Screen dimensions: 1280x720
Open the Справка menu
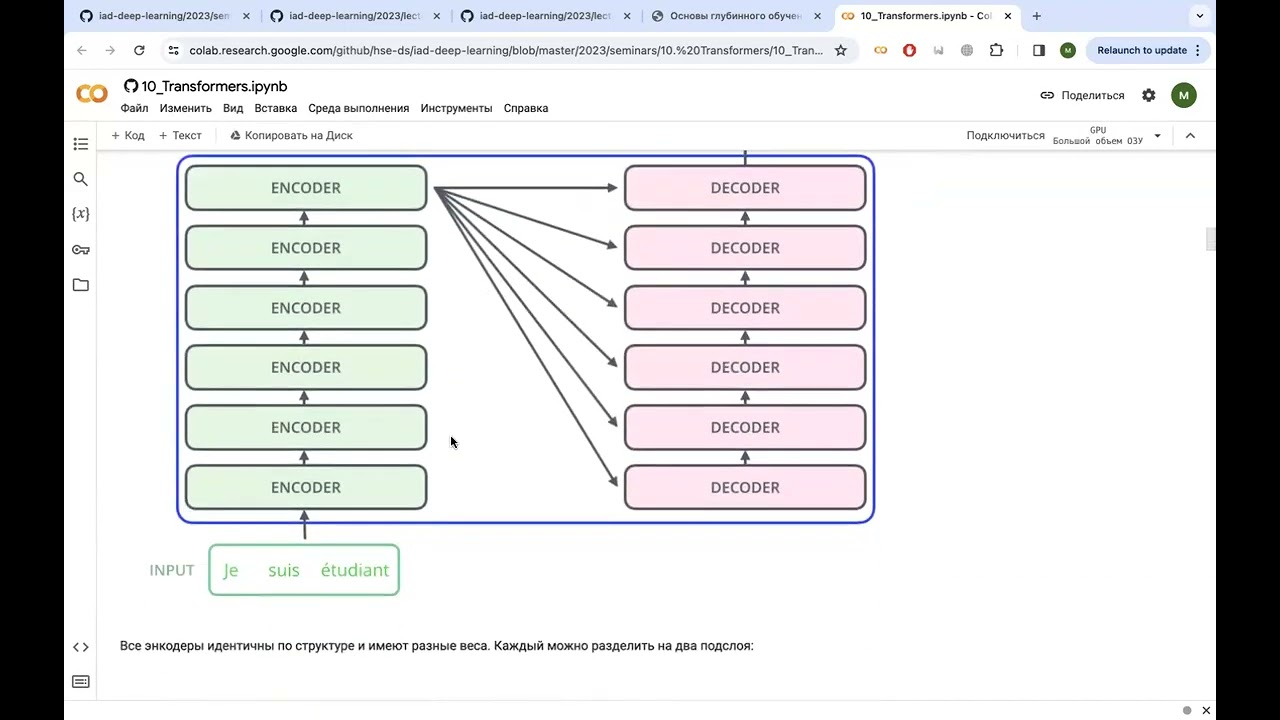[x=525, y=108]
